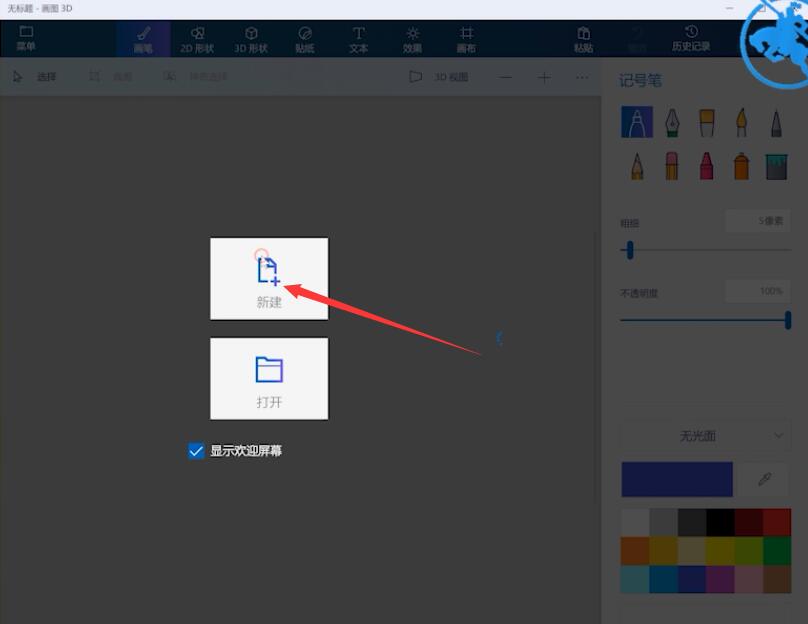This screenshot has height=624, width=808.
Task: Select the fill bucket tool
Action: point(776,165)
